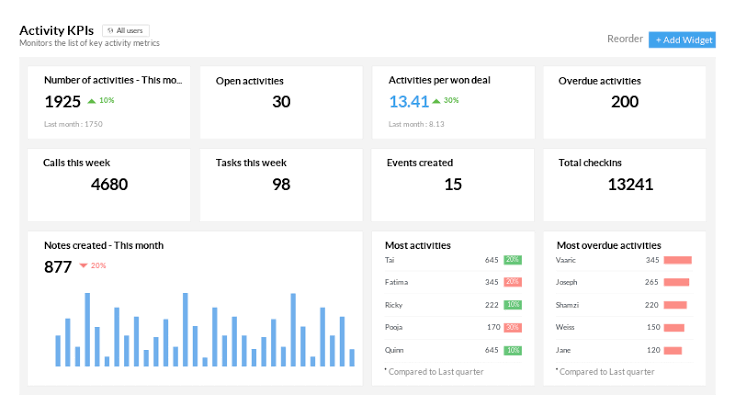Click red down arrow beside 877
Screen dimensions: 735x417
pyautogui.click(x=83, y=266)
